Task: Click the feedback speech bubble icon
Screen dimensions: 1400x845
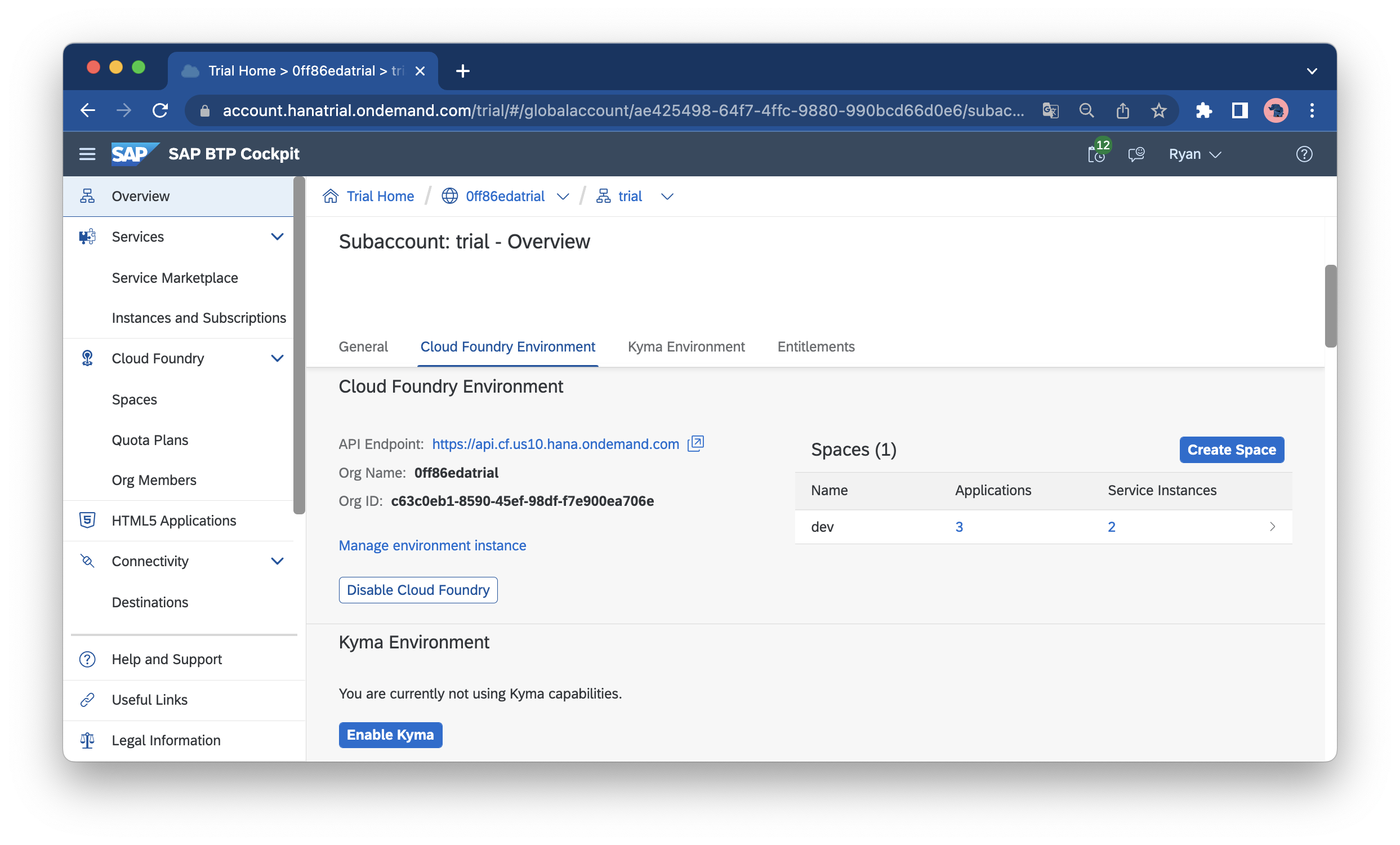Action: coord(1136,154)
